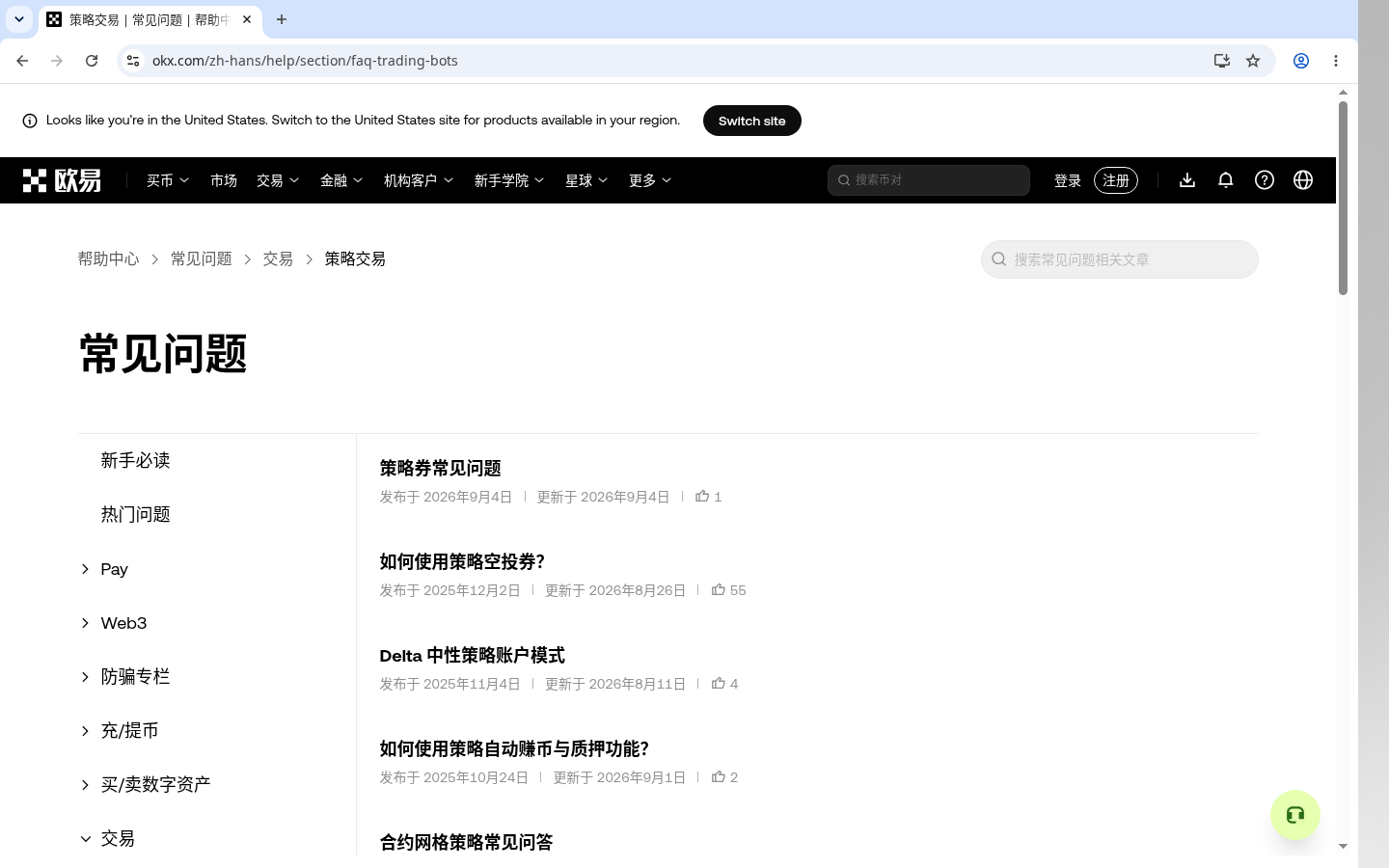The width and height of the screenshot is (1389, 868).
Task: Click the help question mark icon
Action: click(1265, 180)
